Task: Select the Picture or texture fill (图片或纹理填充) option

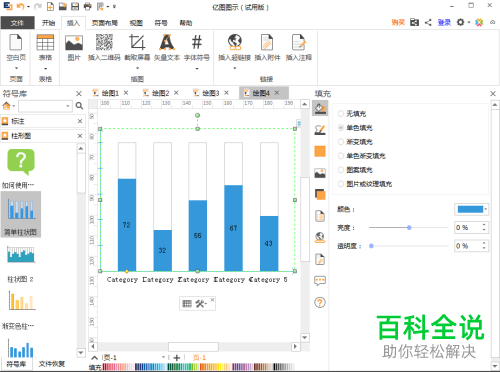Action: tap(341, 184)
